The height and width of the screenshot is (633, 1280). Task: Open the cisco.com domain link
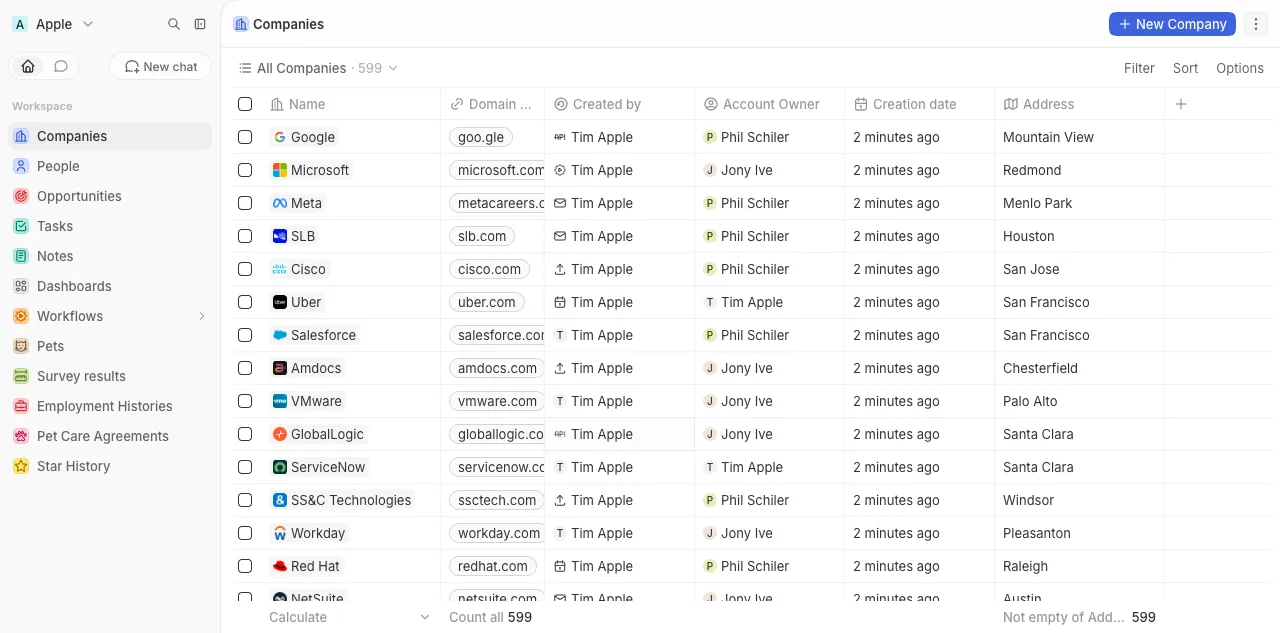[x=489, y=269]
